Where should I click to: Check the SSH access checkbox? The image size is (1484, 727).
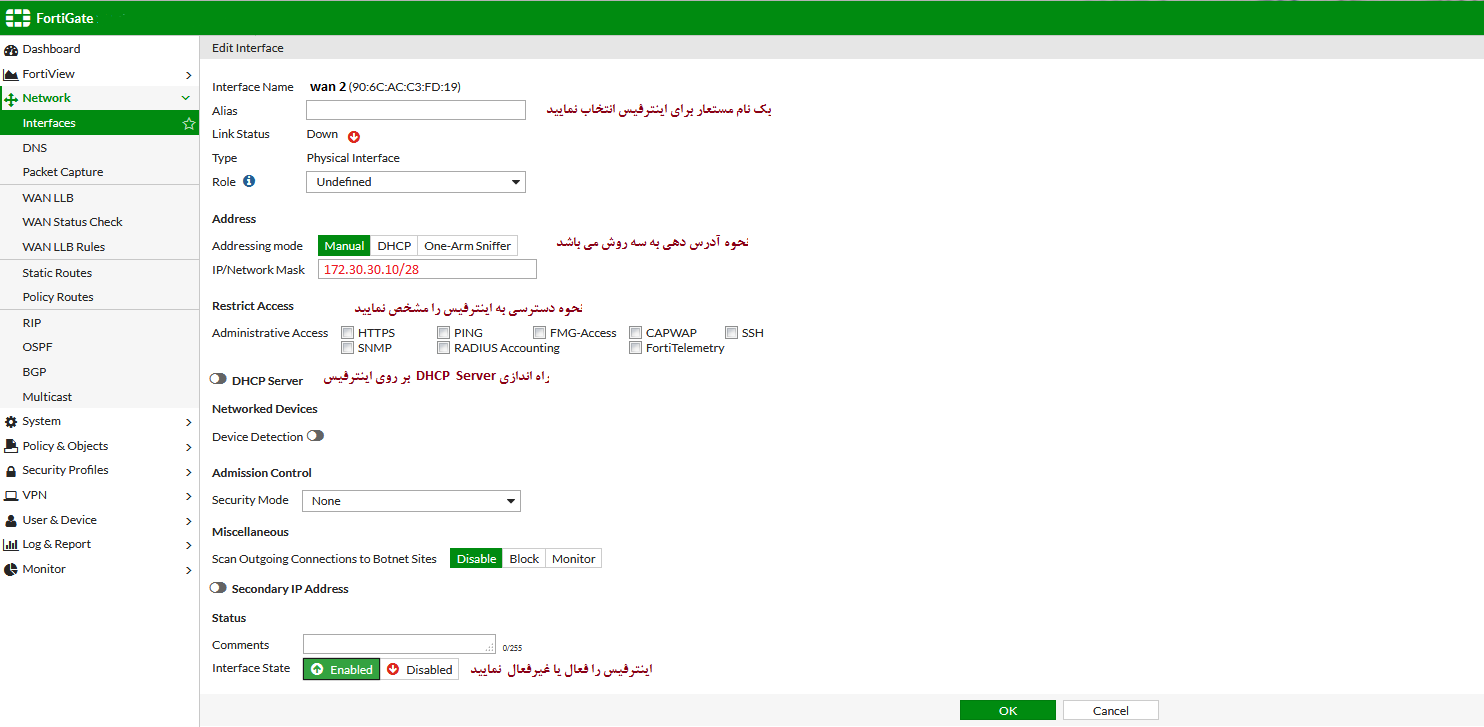[731, 333]
